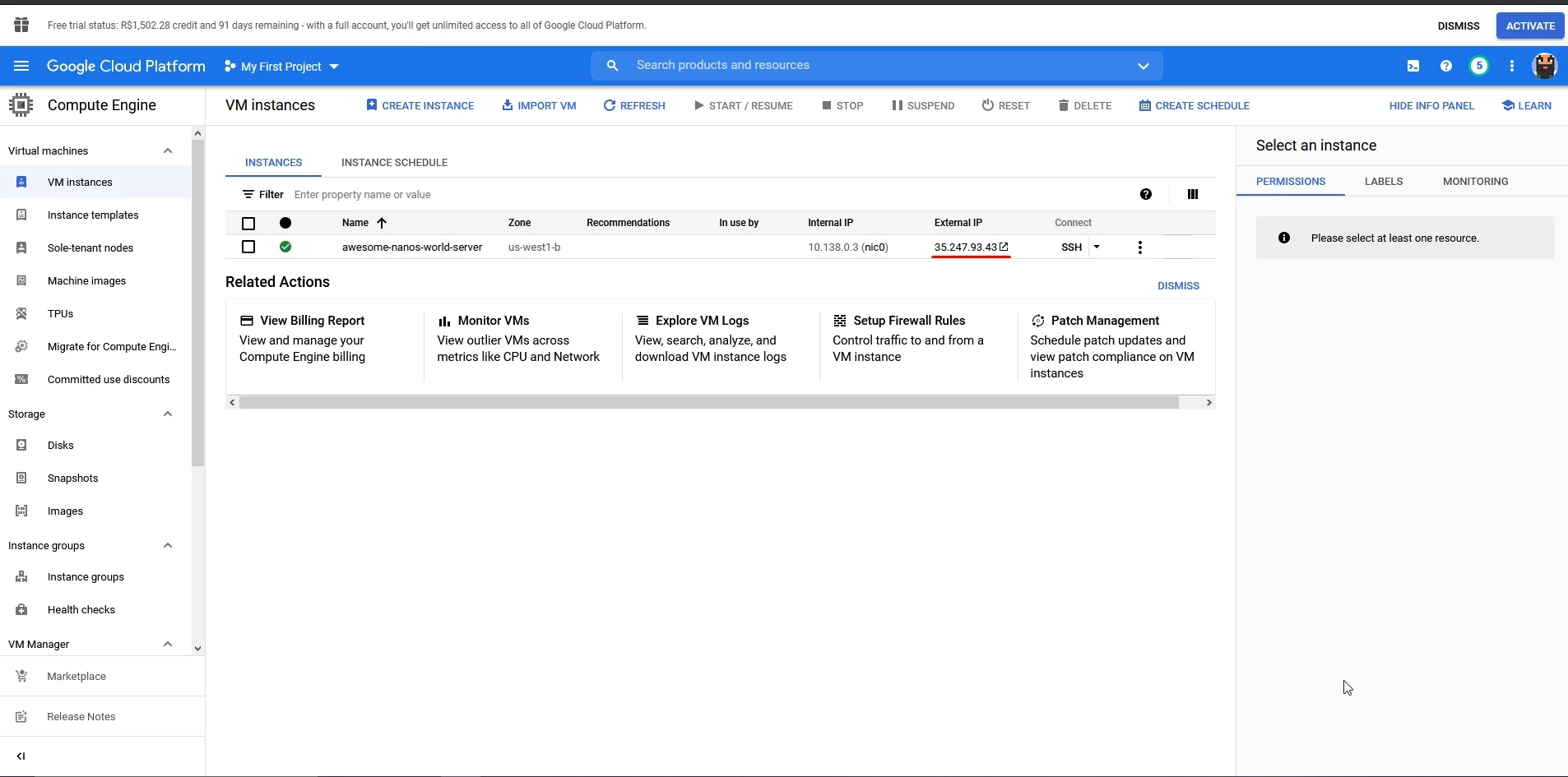Switch to the Instance Schedule tab

tap(395, 163)
